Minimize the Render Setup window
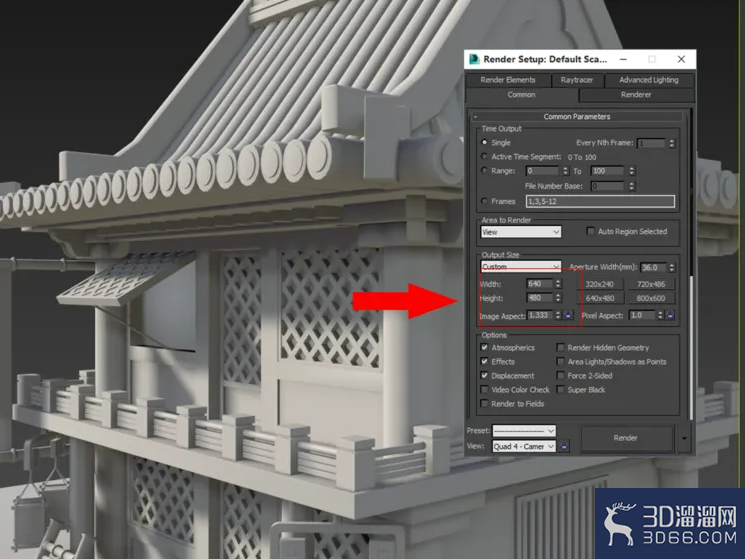745x559 pixels. point(623,59)
